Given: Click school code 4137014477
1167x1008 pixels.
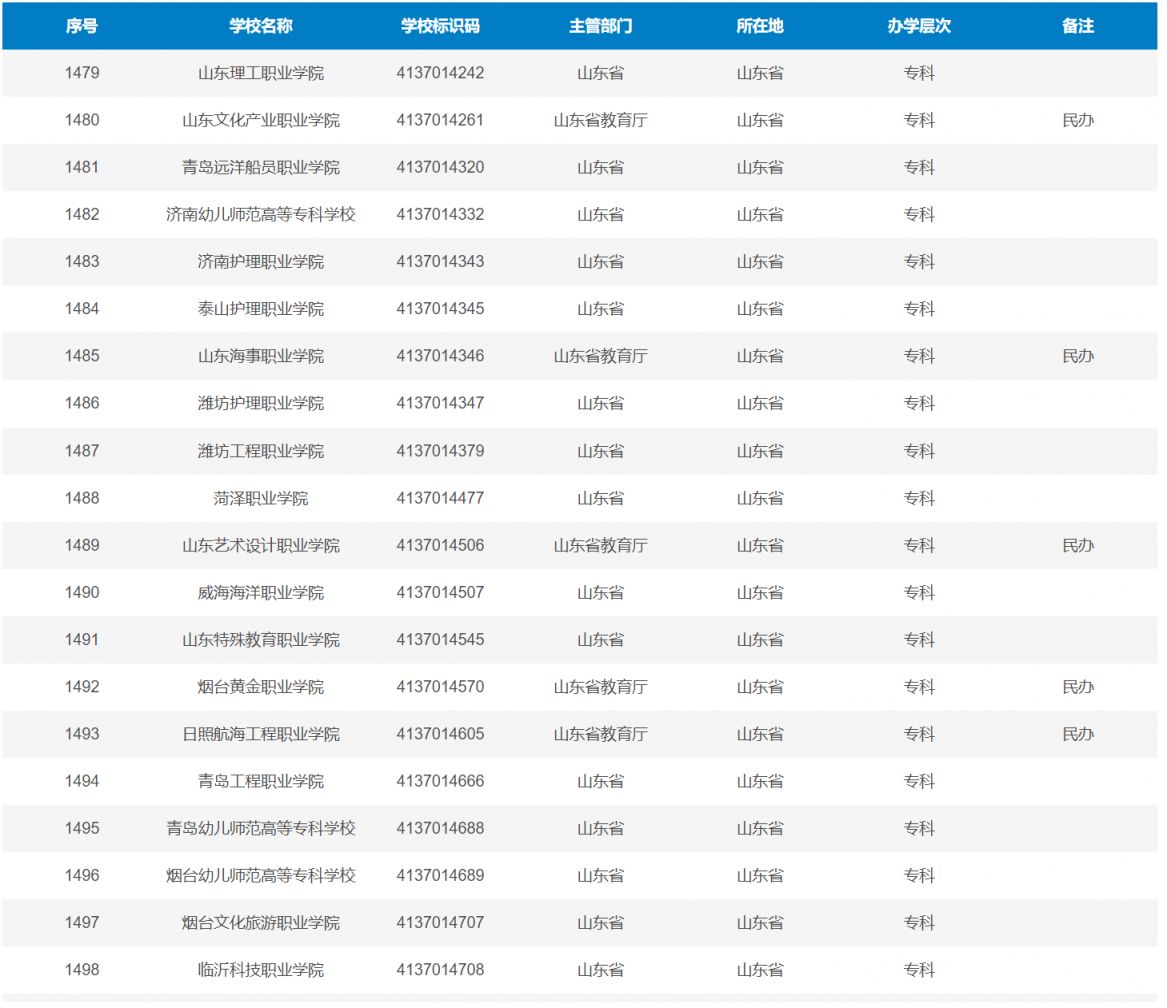Looking at the screenshot, I should pos(440,498).
